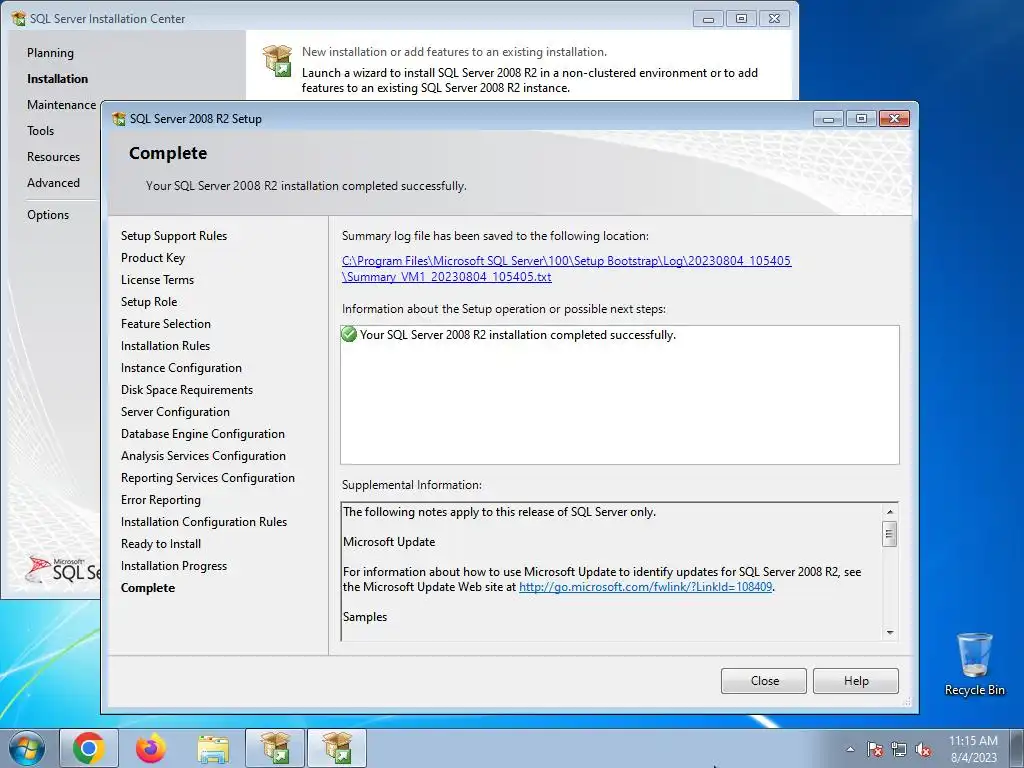Screen dimensions: 1024x768
Task: Open the Microsoft Update fwlink URL
Action: tap(645, 586)
